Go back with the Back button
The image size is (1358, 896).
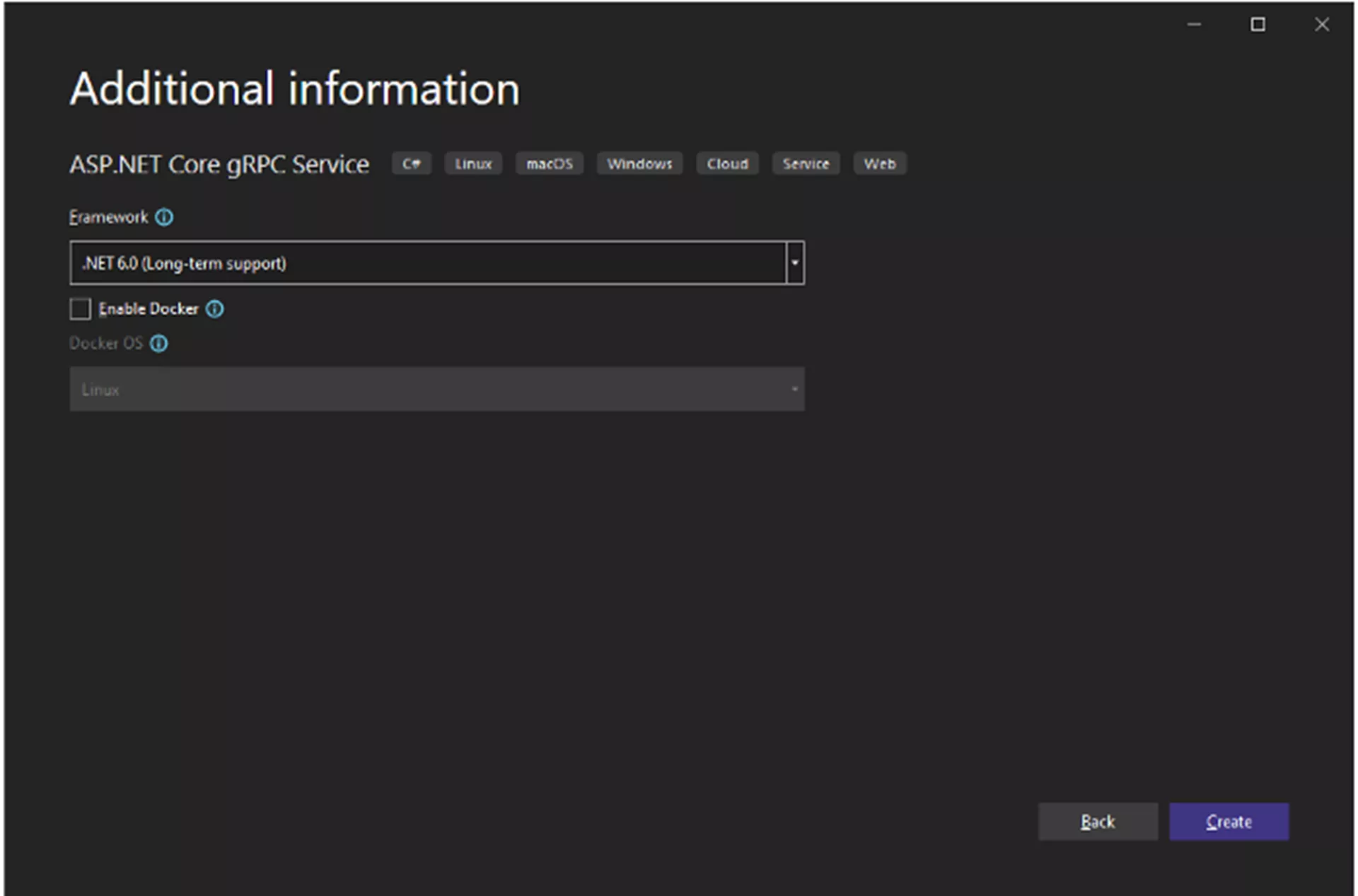1098,822
